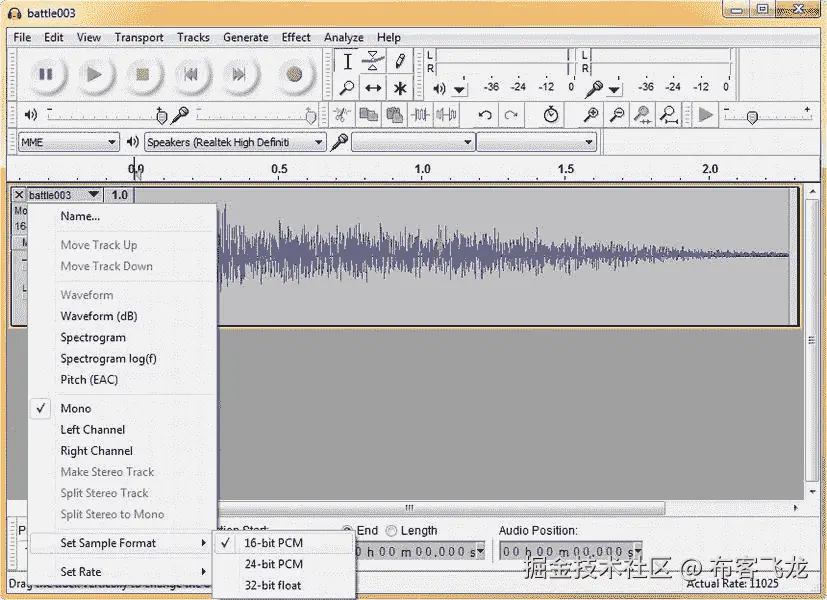Viewport: 827px width, 600px height.
Task: Click green Play-at-speed button
Action: pos(705,114)
